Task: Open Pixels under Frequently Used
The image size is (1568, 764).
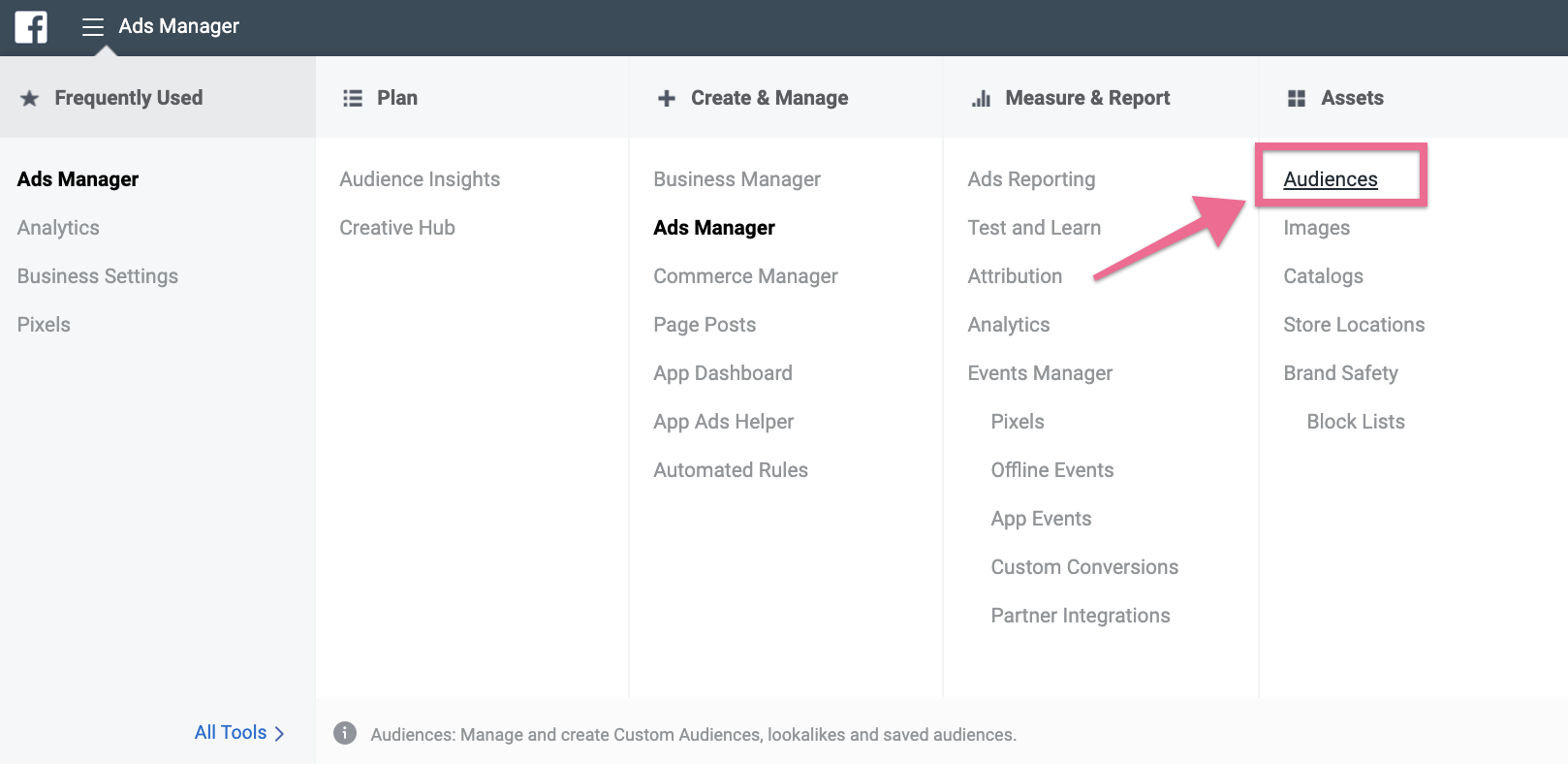Action: pos(44,325)
